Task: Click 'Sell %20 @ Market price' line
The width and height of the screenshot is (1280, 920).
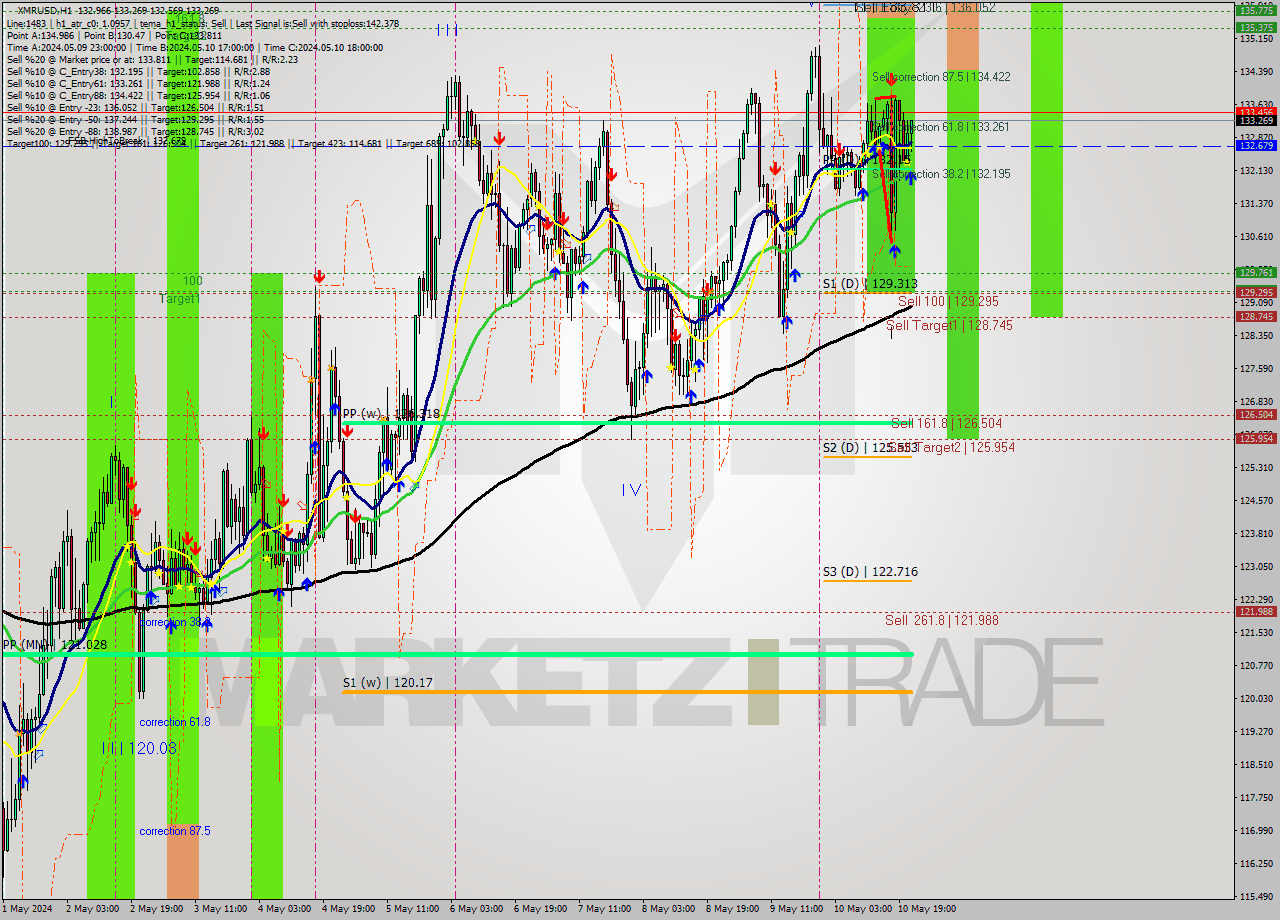Action: pyautogui.click(x=151, y=59)
